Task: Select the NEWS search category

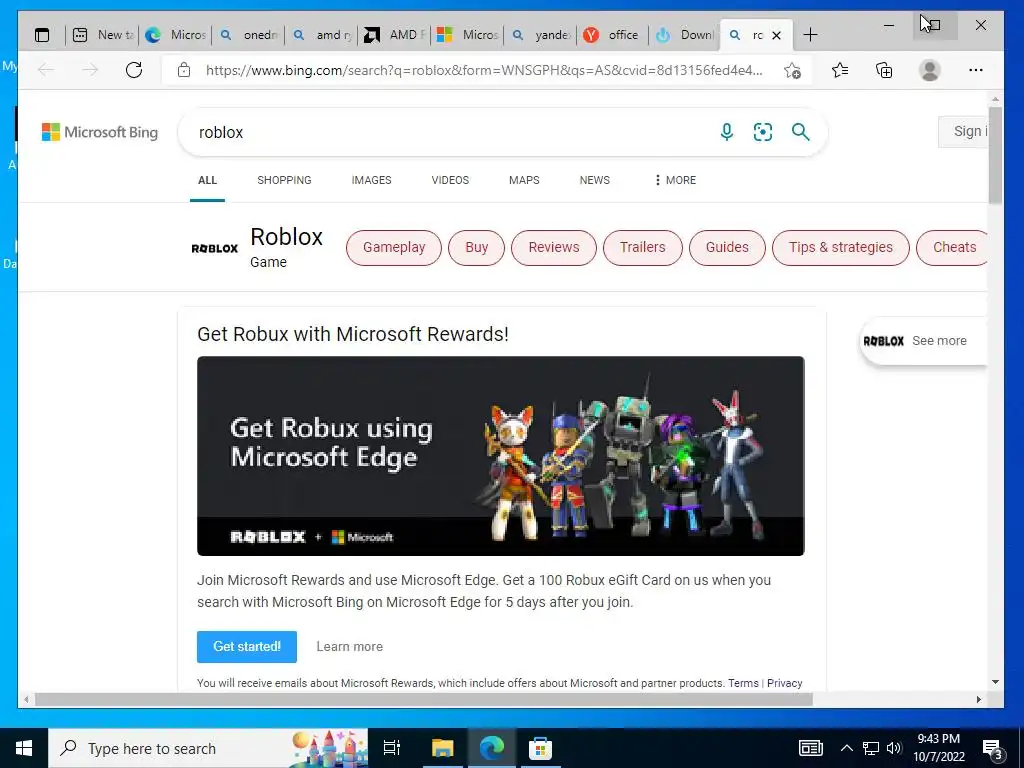Action: (x=594, y=180)
